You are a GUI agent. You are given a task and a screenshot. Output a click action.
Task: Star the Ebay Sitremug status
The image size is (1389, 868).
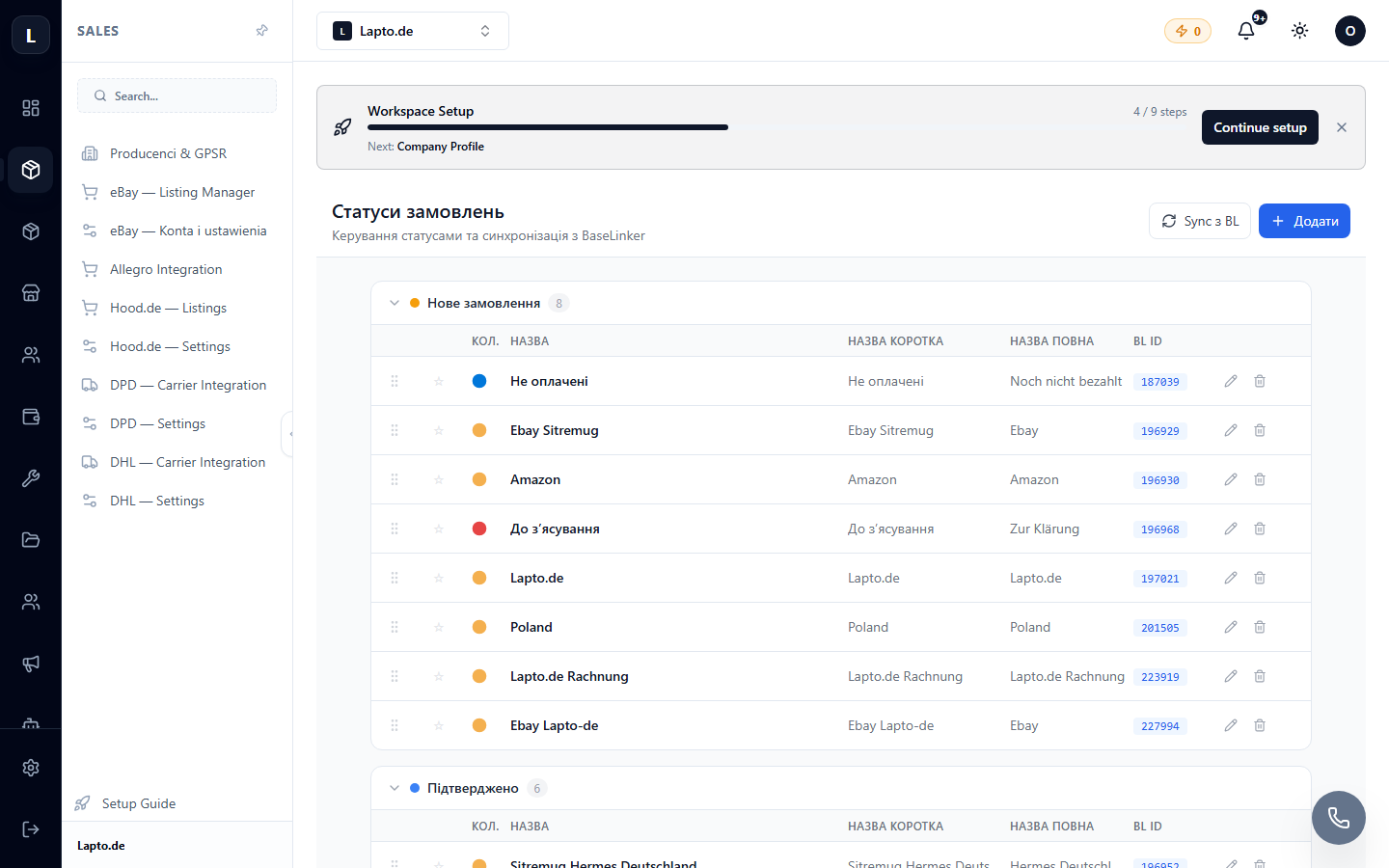[x=439, y=430]
